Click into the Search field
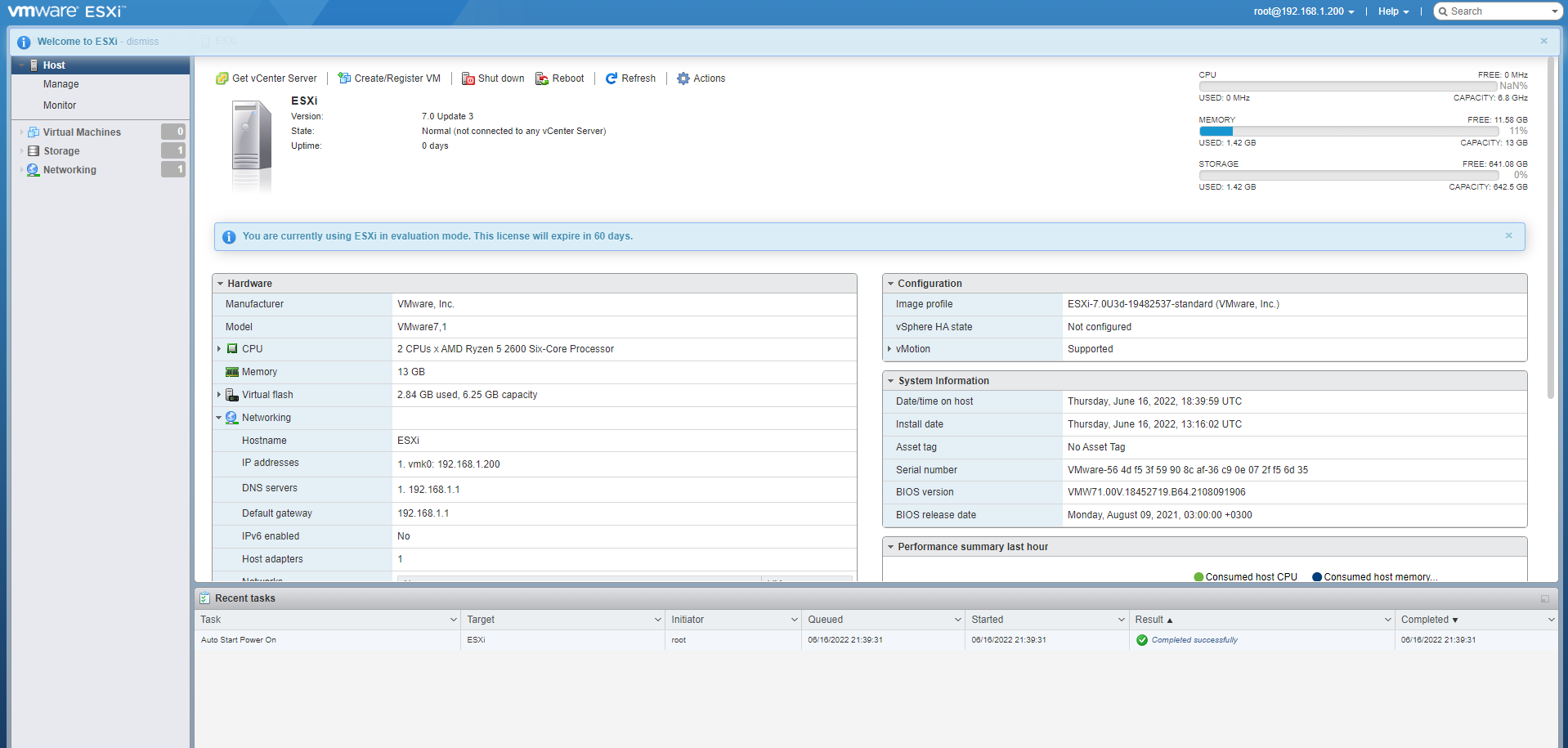Image resolution: width=1568 pixels, height=748 pixels. click(1493, 11)
